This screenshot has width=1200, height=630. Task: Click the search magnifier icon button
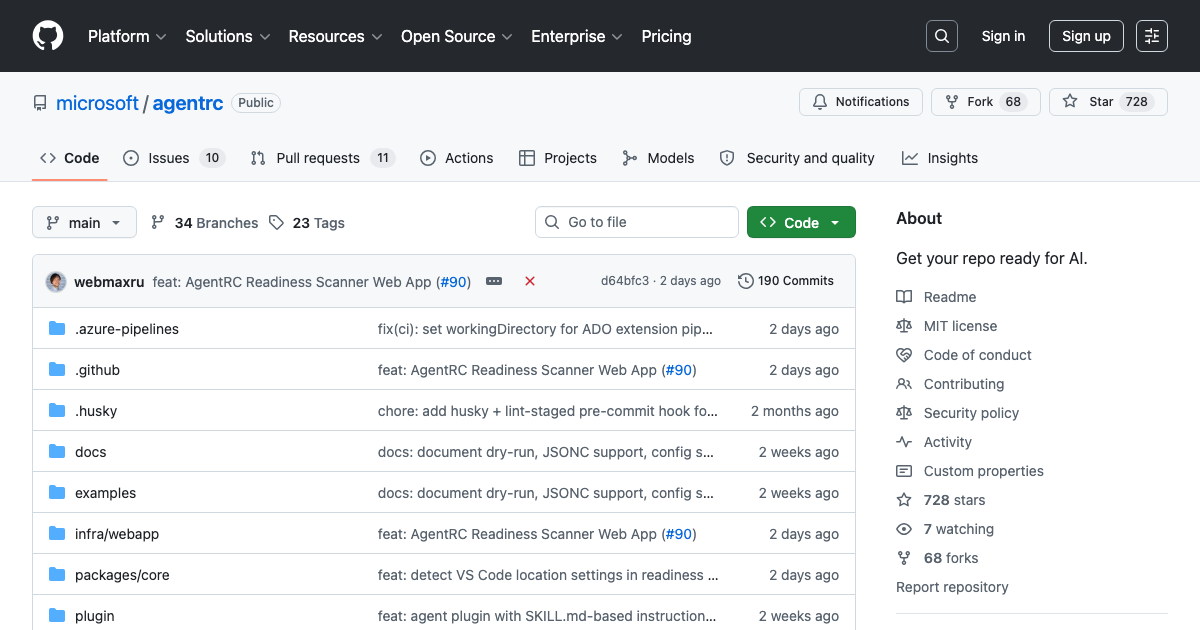click(942, 36)
